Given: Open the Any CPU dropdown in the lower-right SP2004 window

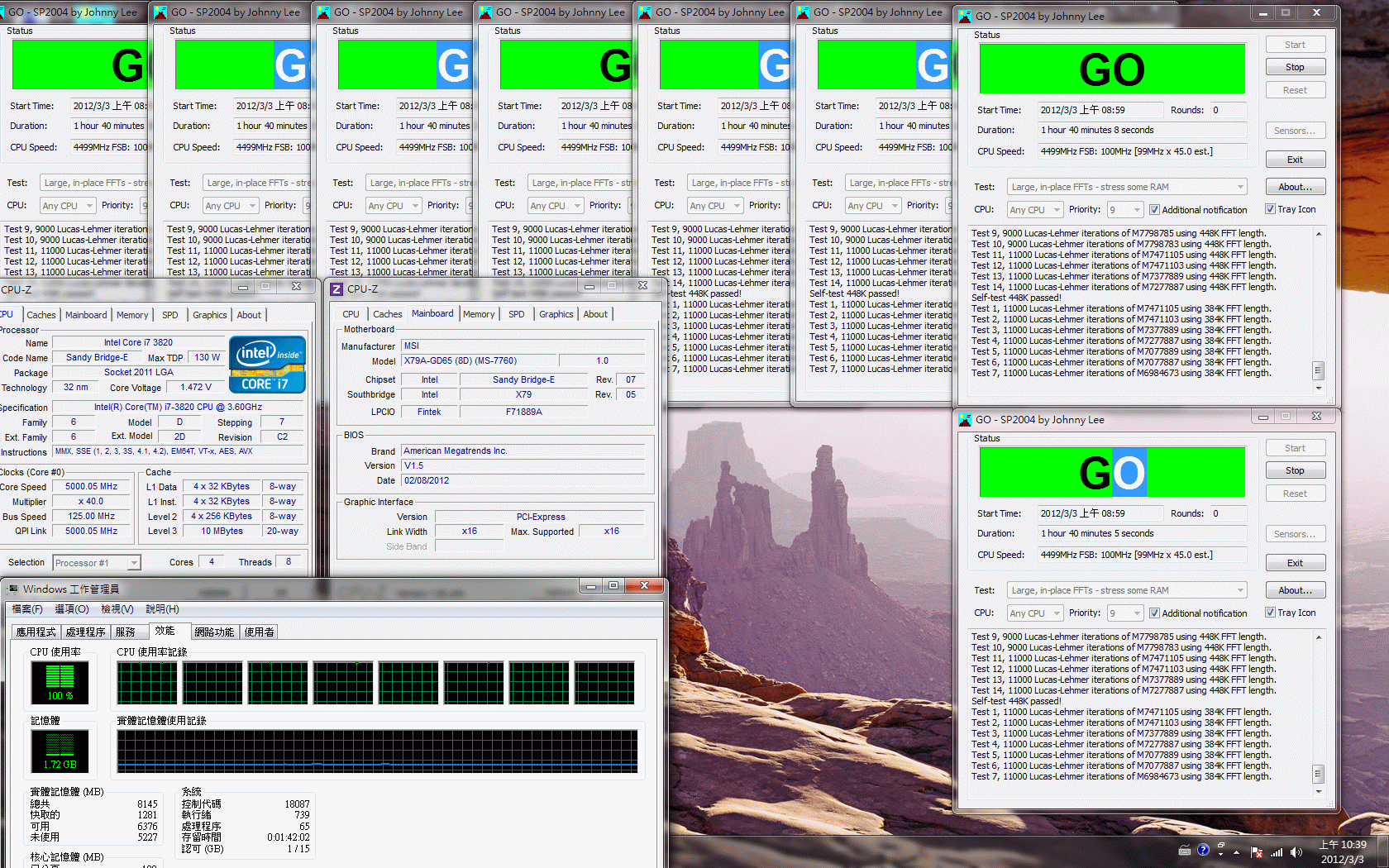Looking at the screenshot, I should (1033, 613).
